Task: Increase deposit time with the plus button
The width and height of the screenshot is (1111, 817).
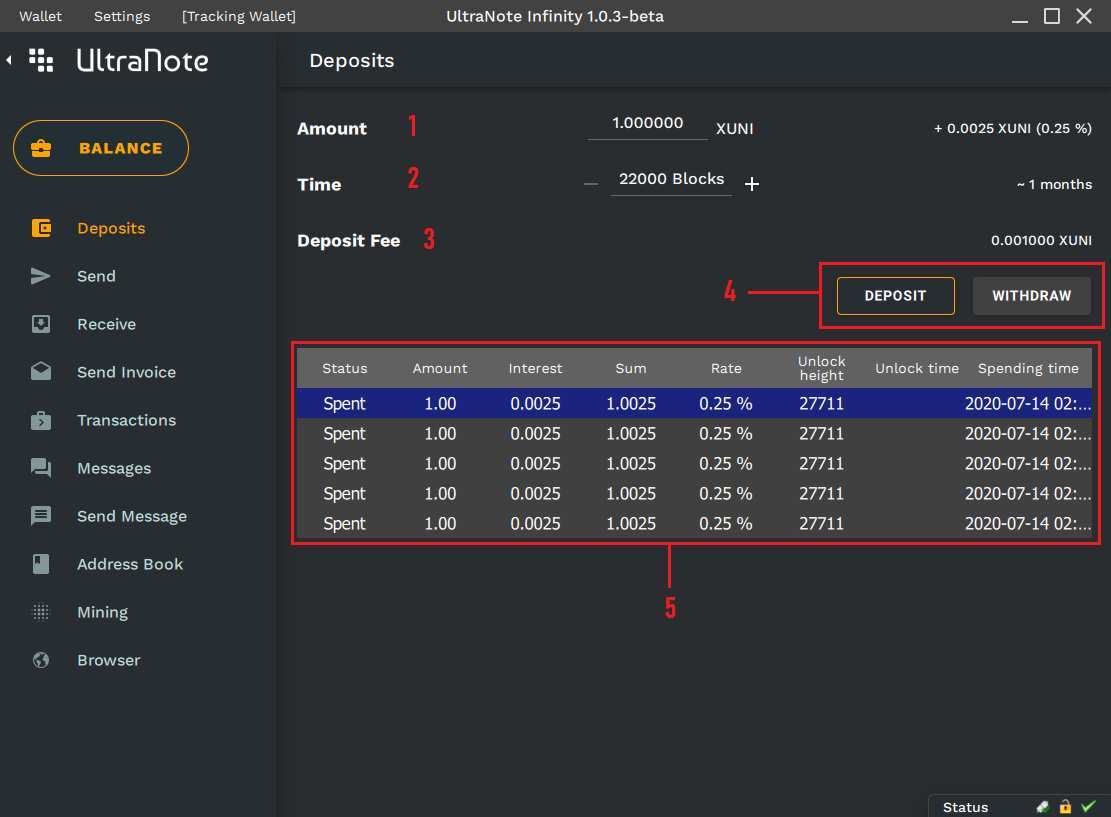Action: [x=752, y=184]
